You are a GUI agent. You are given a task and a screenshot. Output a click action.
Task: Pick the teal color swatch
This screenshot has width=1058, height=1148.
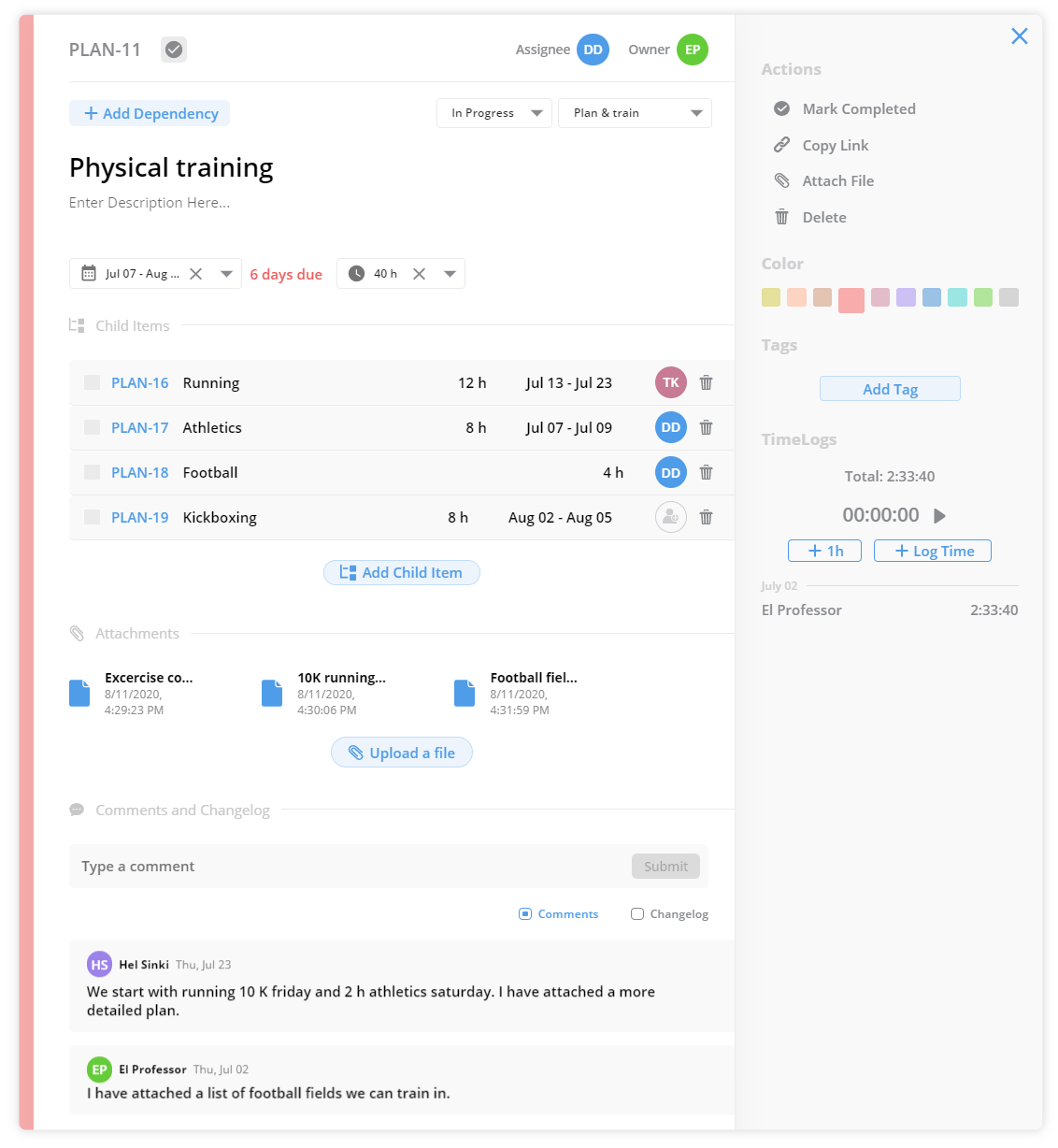click(x=957, y=297)
